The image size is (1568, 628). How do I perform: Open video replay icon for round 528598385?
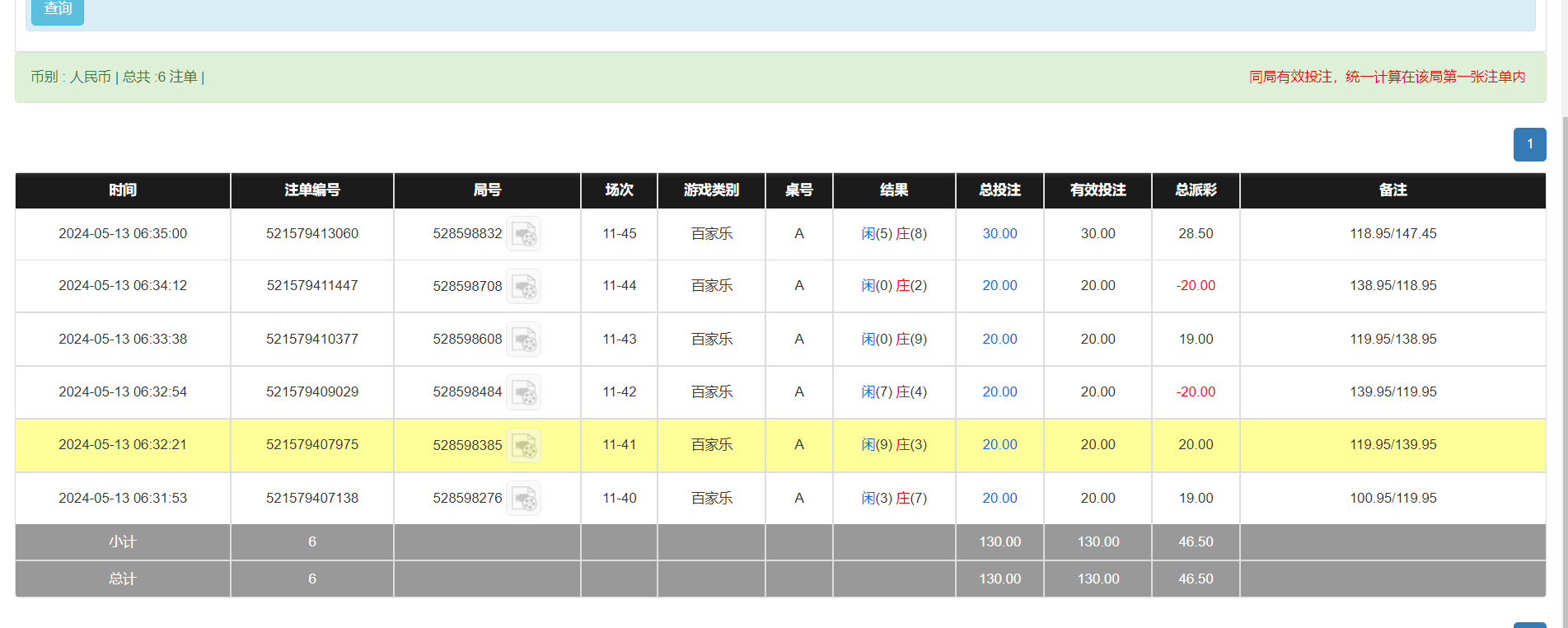523,445
